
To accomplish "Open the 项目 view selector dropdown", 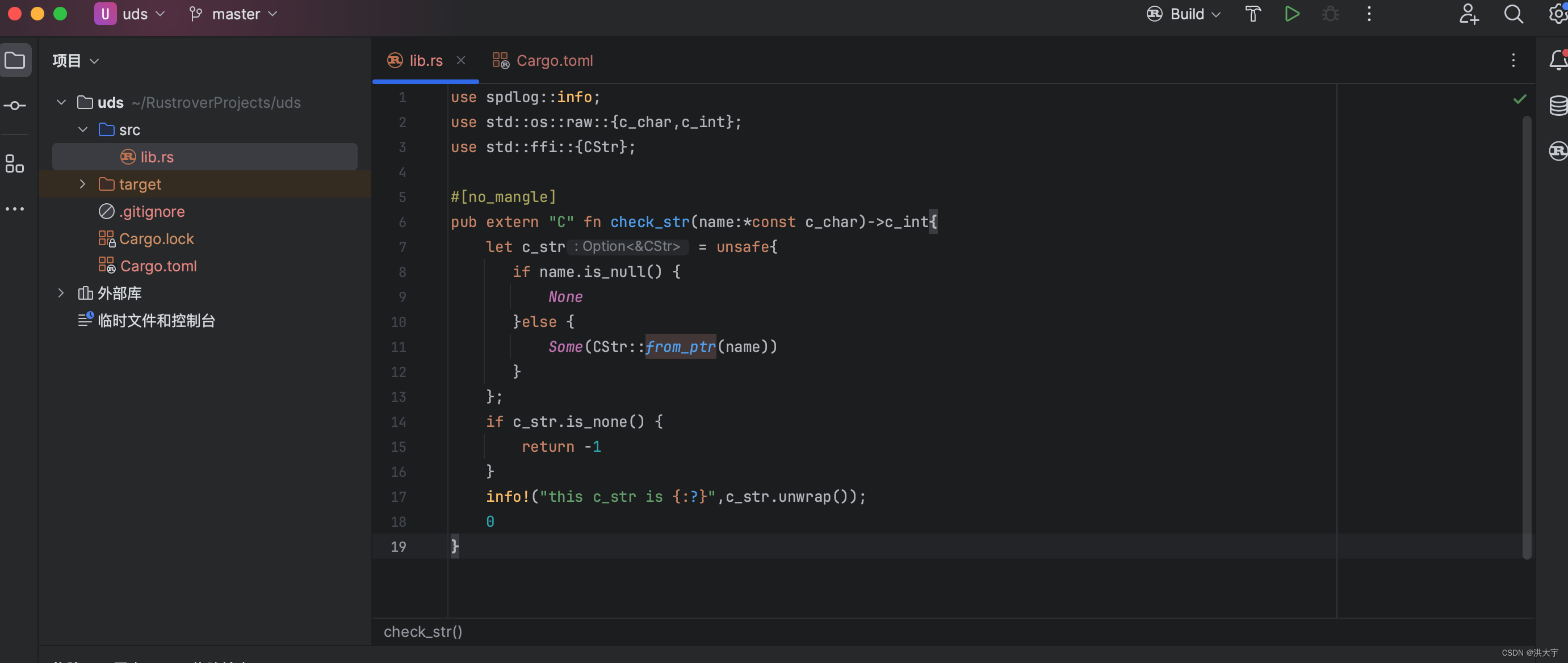I will click(76, 60).
